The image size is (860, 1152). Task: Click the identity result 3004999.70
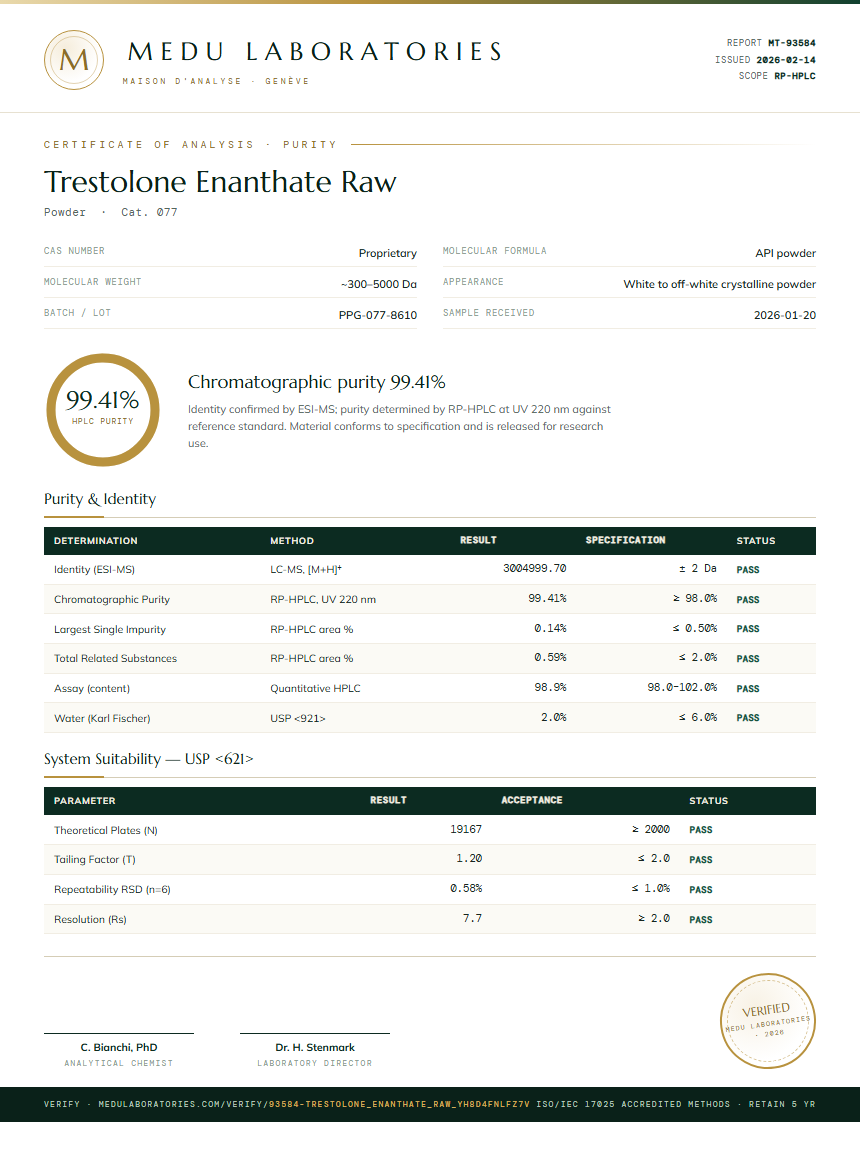pyautogui.click(x=535, y=569)
